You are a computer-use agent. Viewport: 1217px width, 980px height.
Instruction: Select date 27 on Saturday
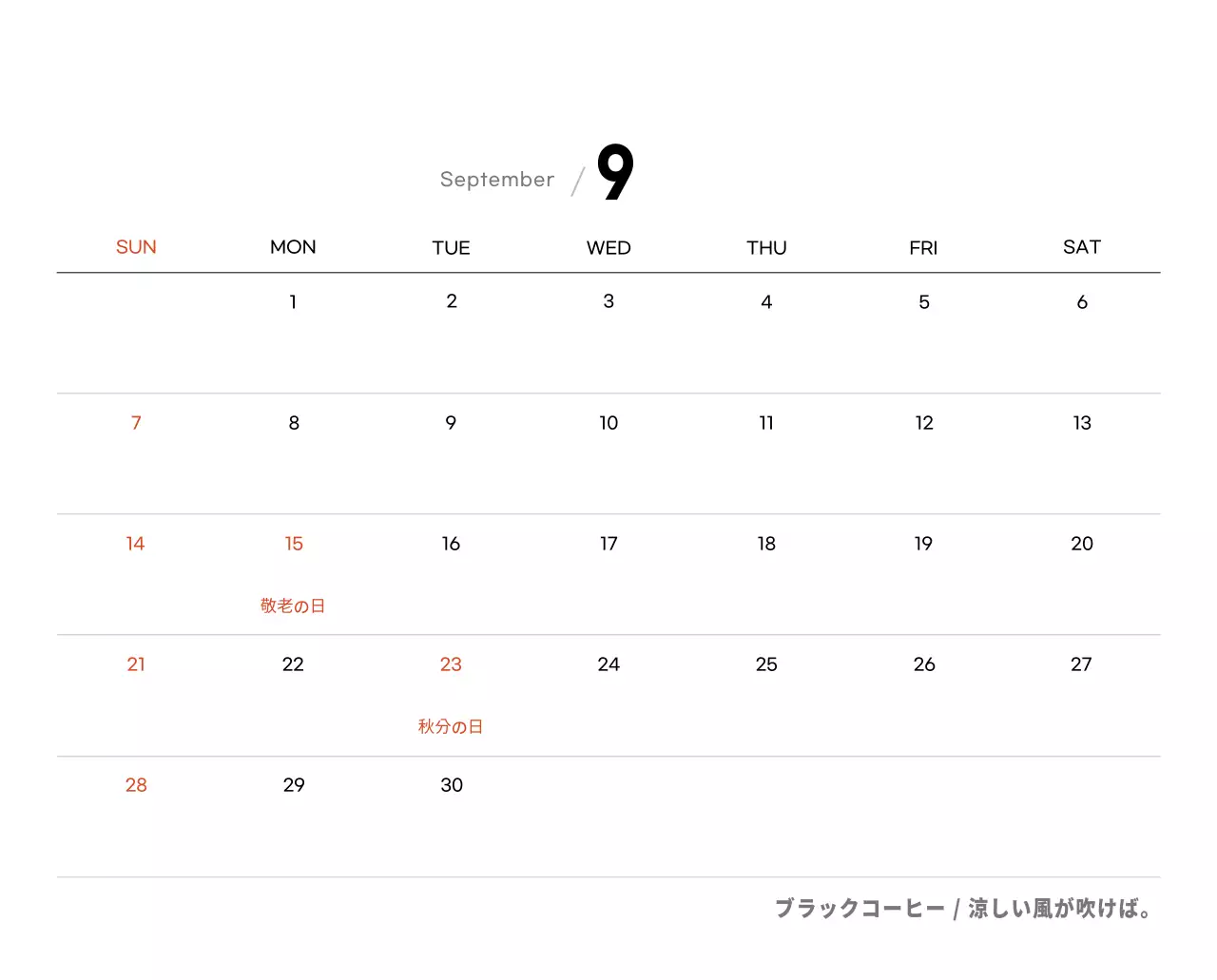pos(1081,664)
